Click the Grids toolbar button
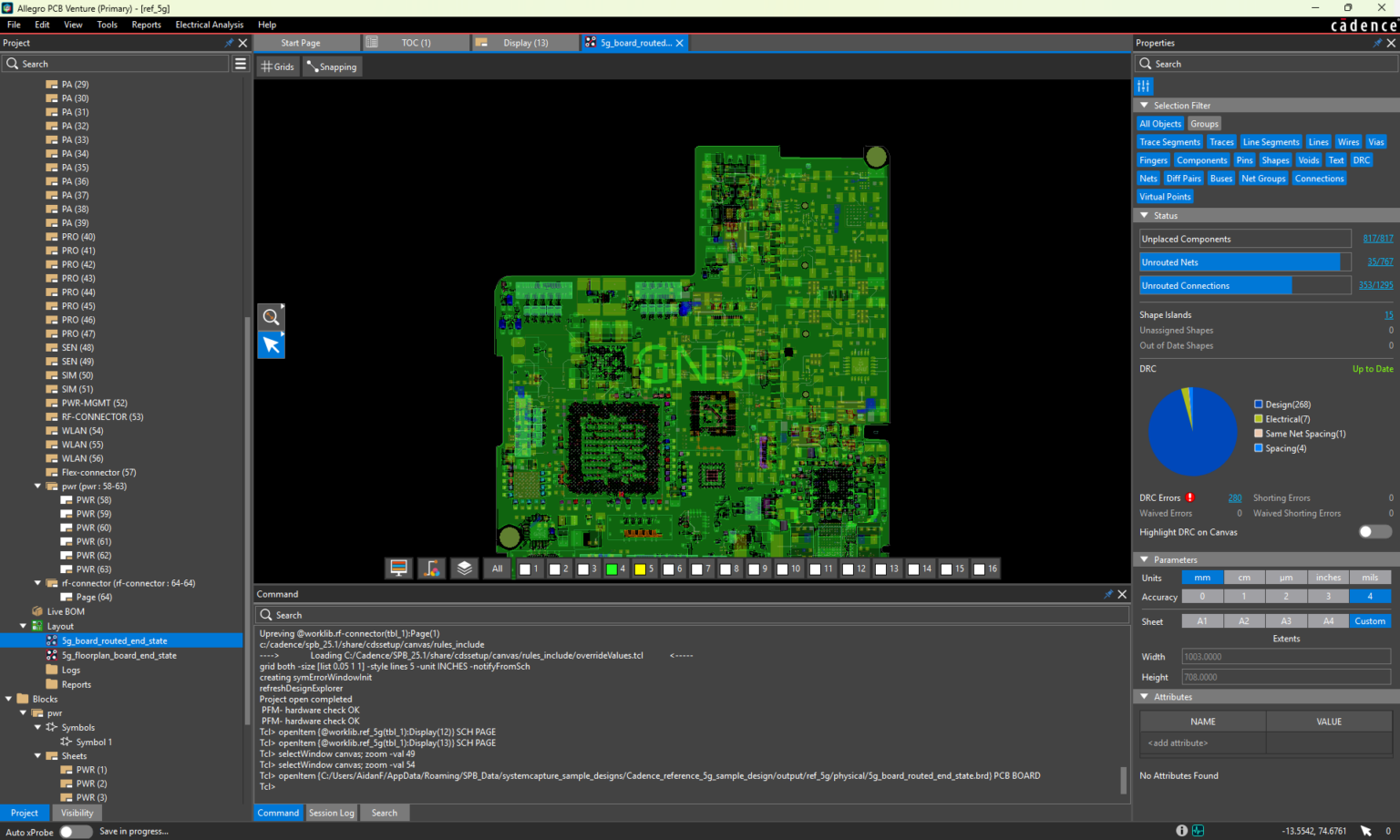 click(277, 67)
